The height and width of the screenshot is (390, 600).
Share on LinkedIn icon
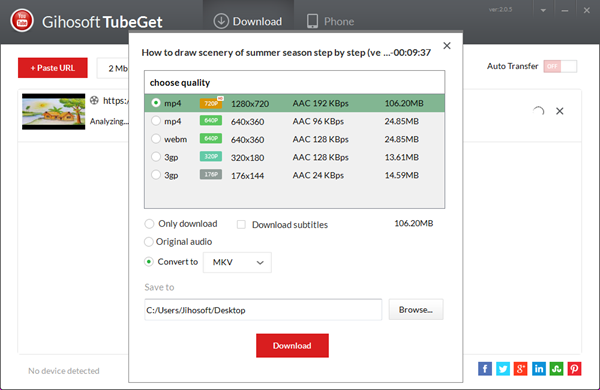[539, 369]
